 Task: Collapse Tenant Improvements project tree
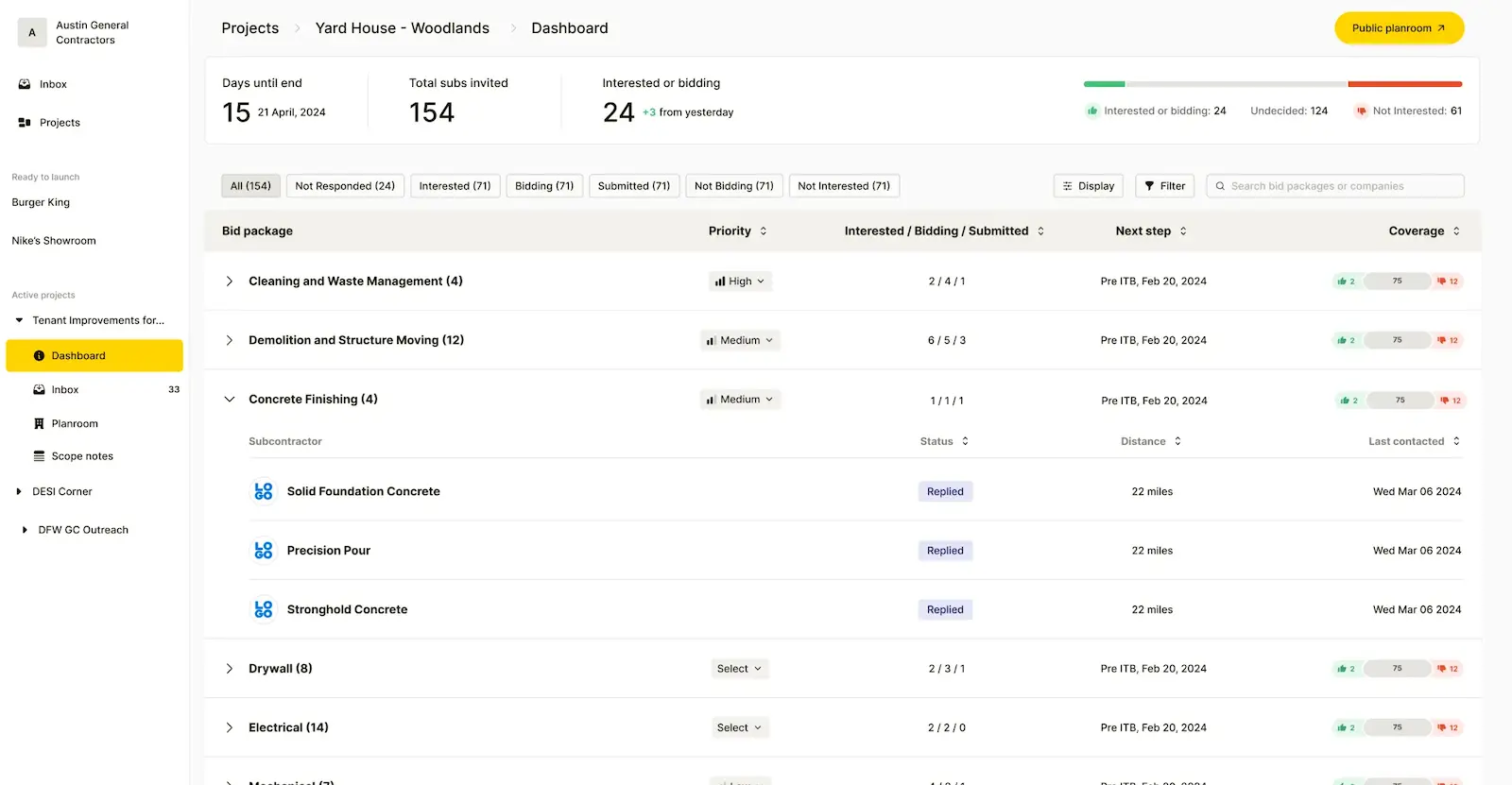point(19,320)
